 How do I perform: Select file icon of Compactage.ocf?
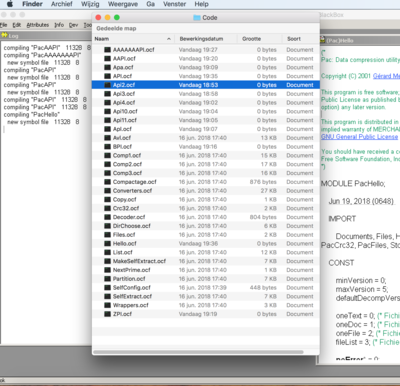click(107, 182)
